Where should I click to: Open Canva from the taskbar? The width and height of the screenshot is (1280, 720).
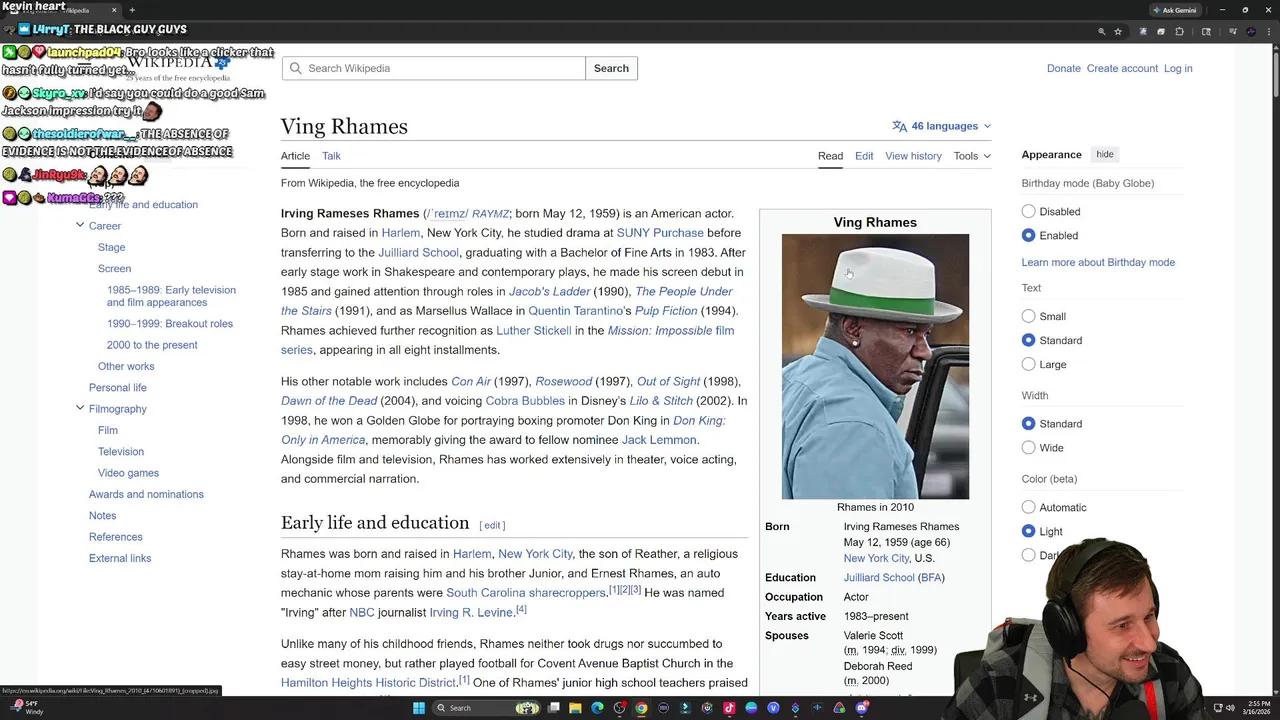pyautogui.click(x=751, y=708)
